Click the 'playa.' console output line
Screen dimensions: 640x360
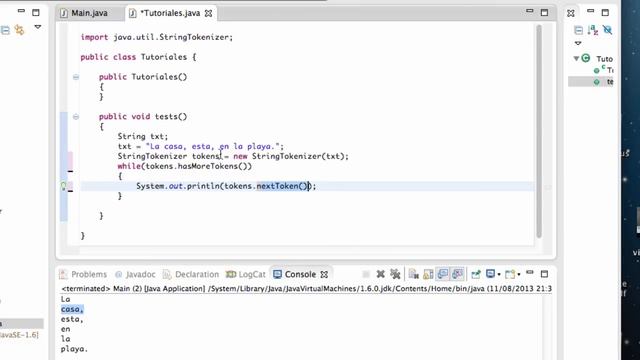pyautogui.click(x=74, y=349)
